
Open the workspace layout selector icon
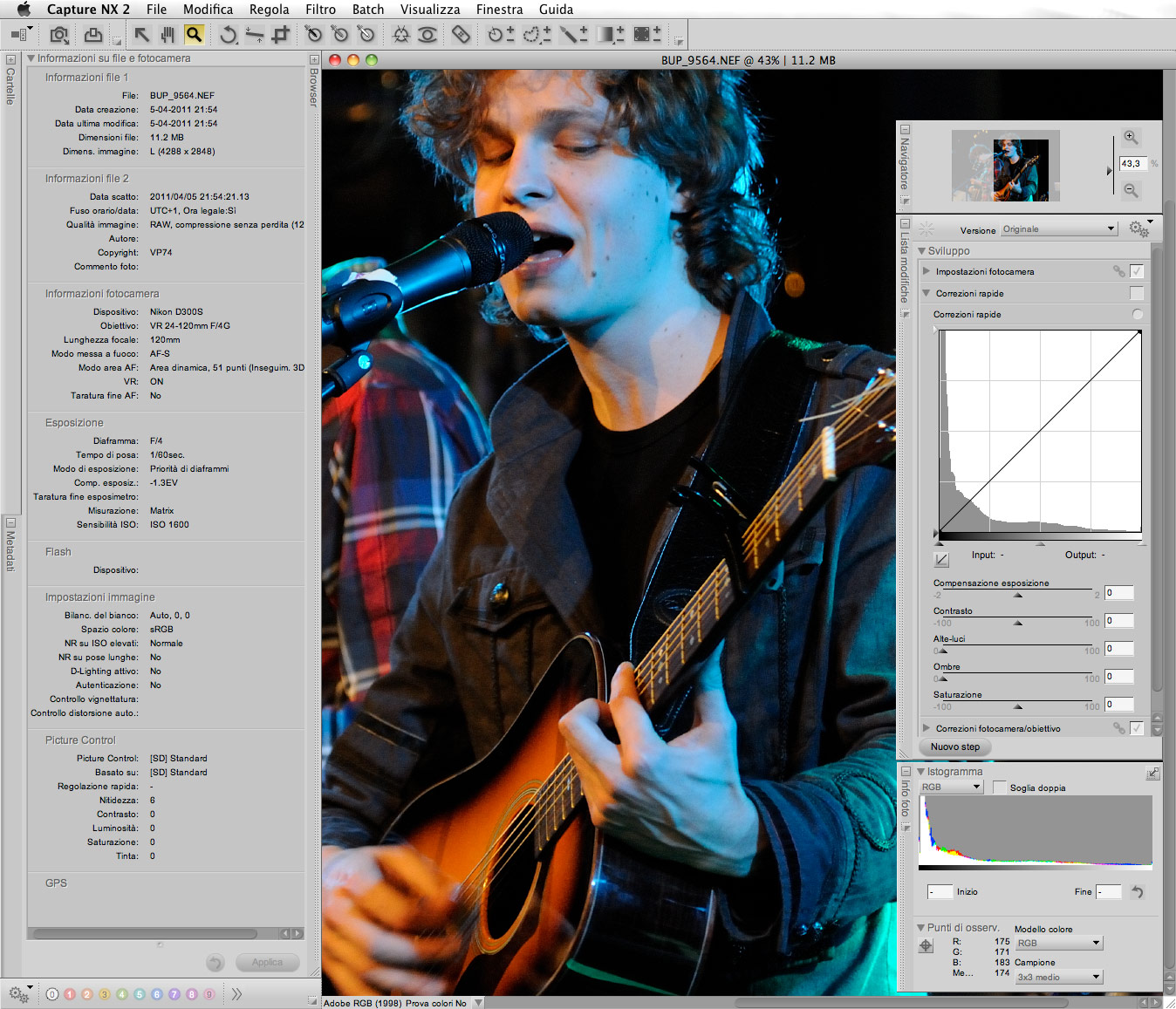click(21, 34)
